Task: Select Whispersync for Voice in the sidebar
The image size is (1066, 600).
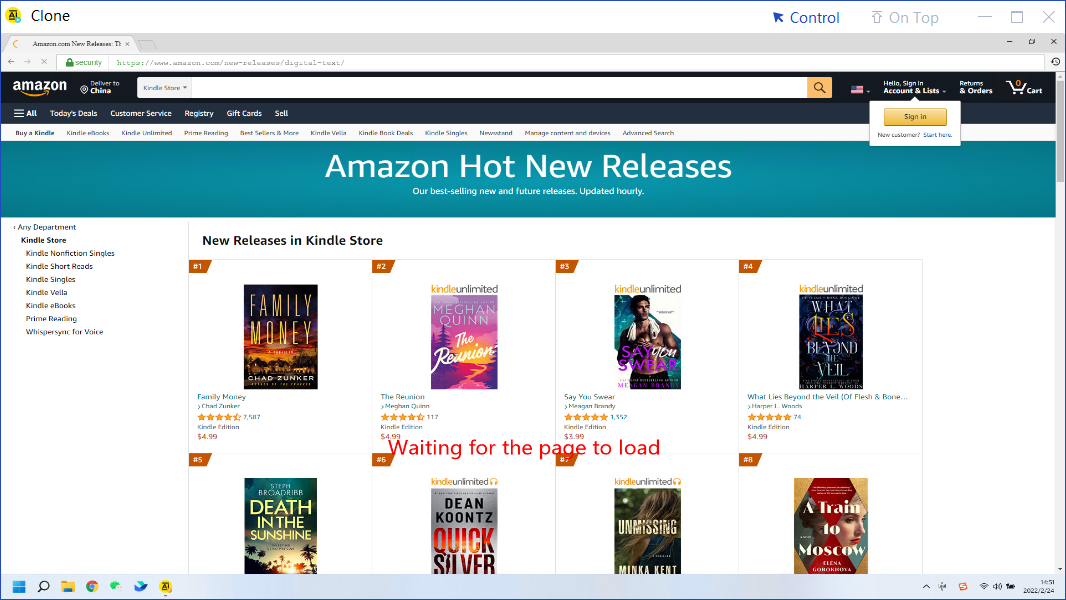Action: pos(65,332)
